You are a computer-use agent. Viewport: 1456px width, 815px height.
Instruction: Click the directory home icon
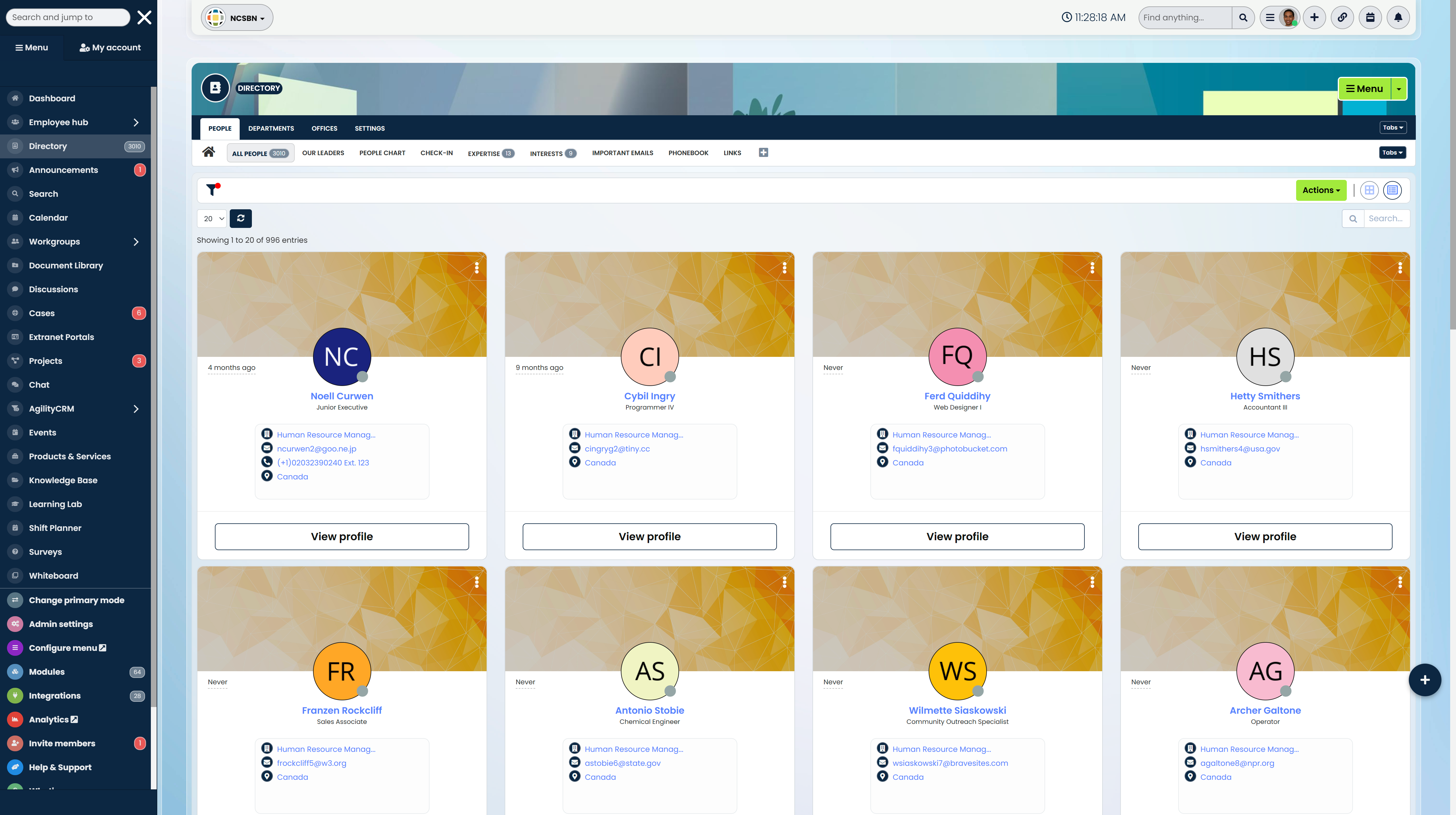(208, 153)
